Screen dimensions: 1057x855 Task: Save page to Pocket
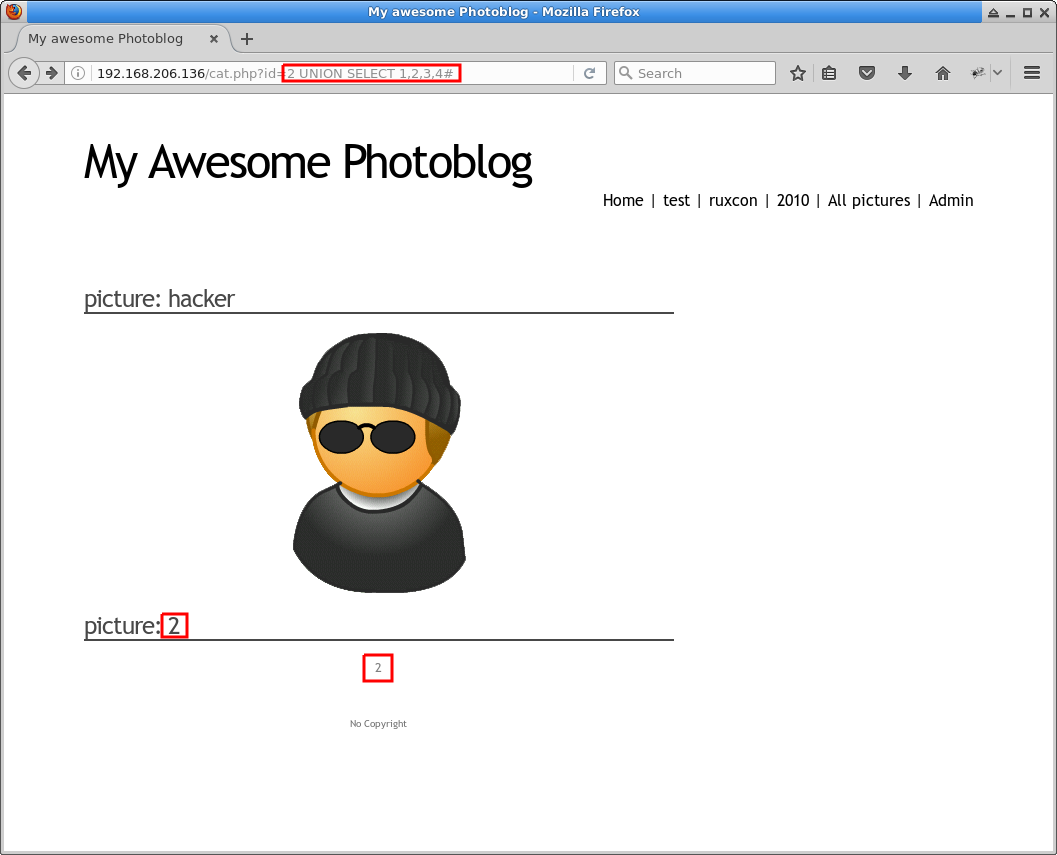coord(867,73)
